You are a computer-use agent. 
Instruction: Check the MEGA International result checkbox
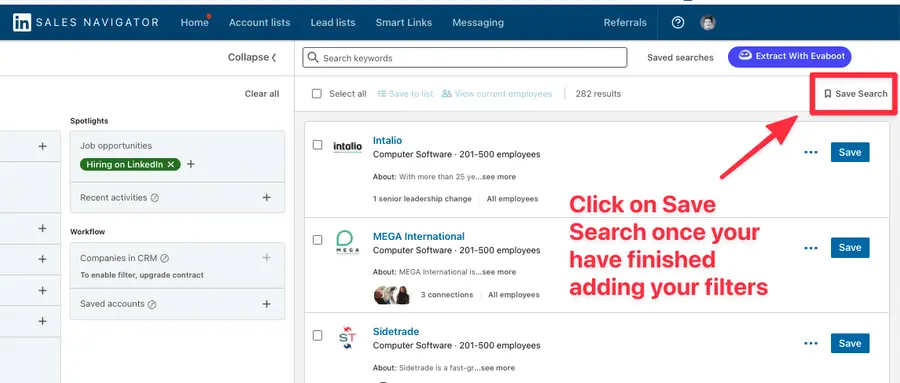pyautogui.click(x=317, y=240)
